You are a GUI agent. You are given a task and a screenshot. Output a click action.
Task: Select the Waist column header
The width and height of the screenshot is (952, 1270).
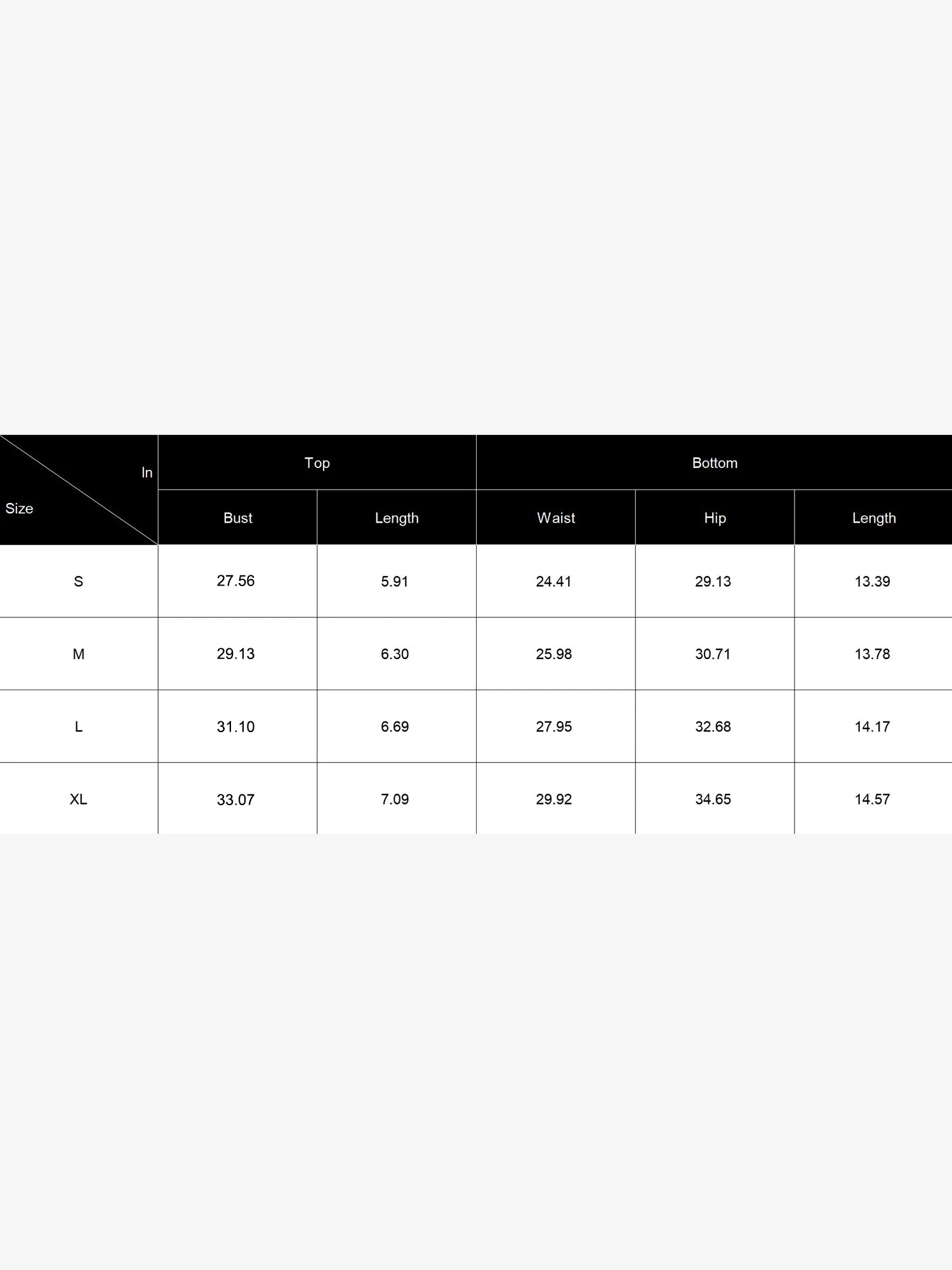point(555,518)
